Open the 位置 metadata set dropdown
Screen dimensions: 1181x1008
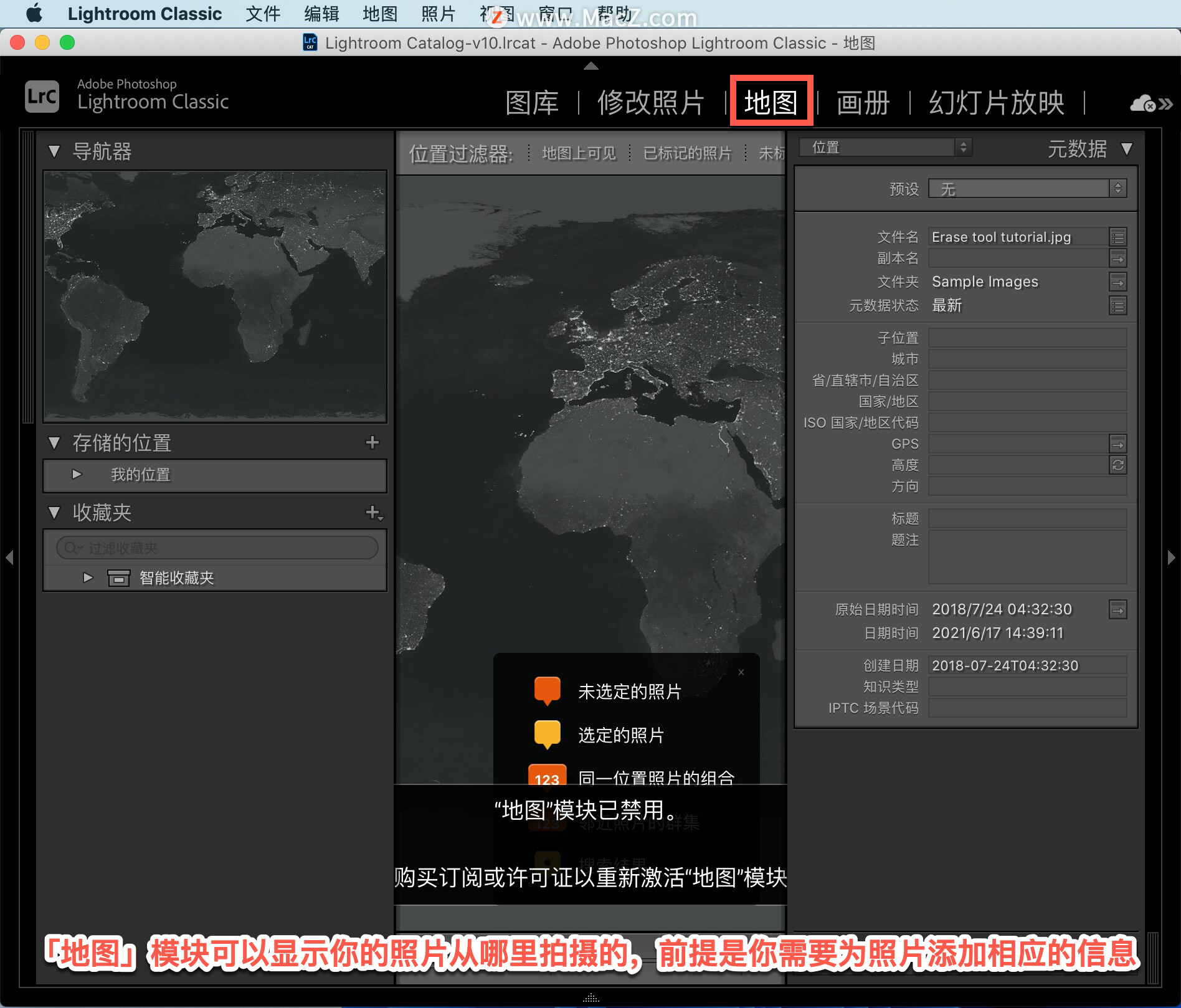[x=885, y=148]
